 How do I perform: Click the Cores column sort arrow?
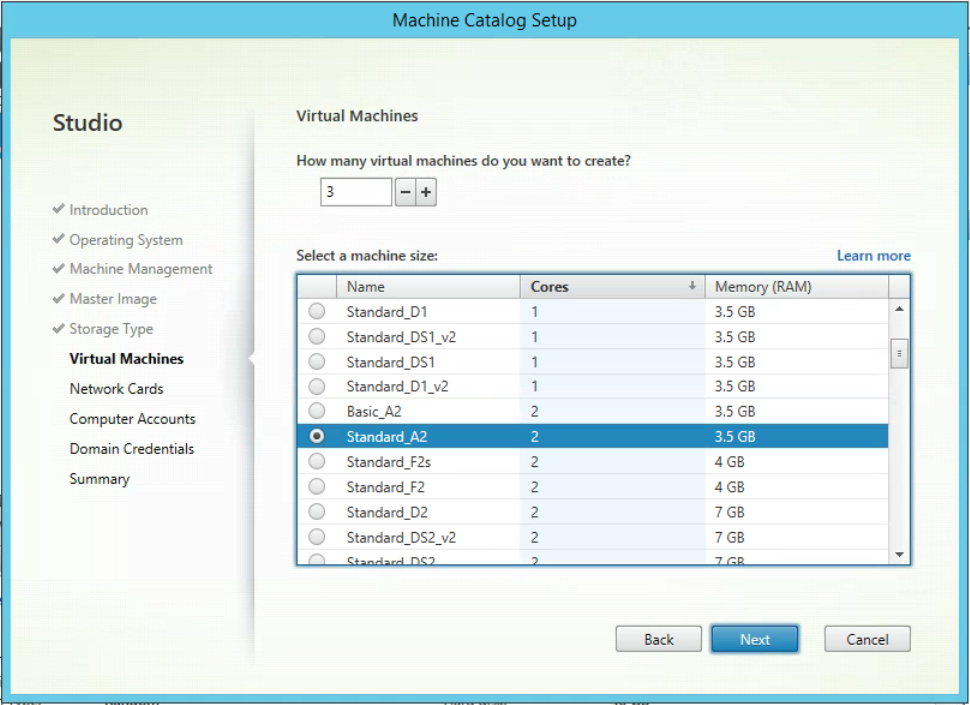point(692,286)
